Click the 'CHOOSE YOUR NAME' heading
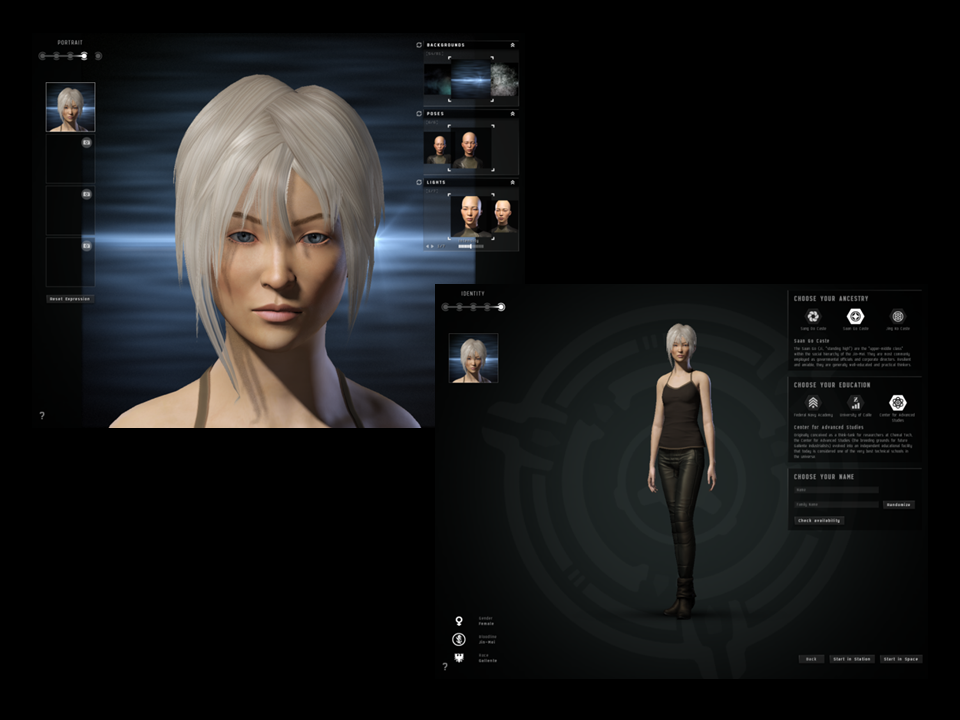This screenshot has height=720, width=960. coord(824,477)
